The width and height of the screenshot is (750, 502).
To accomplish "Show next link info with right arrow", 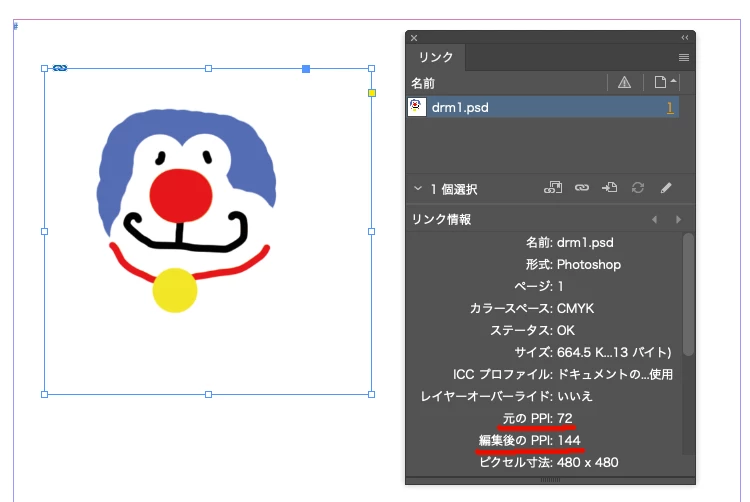I will click(678, 219).
